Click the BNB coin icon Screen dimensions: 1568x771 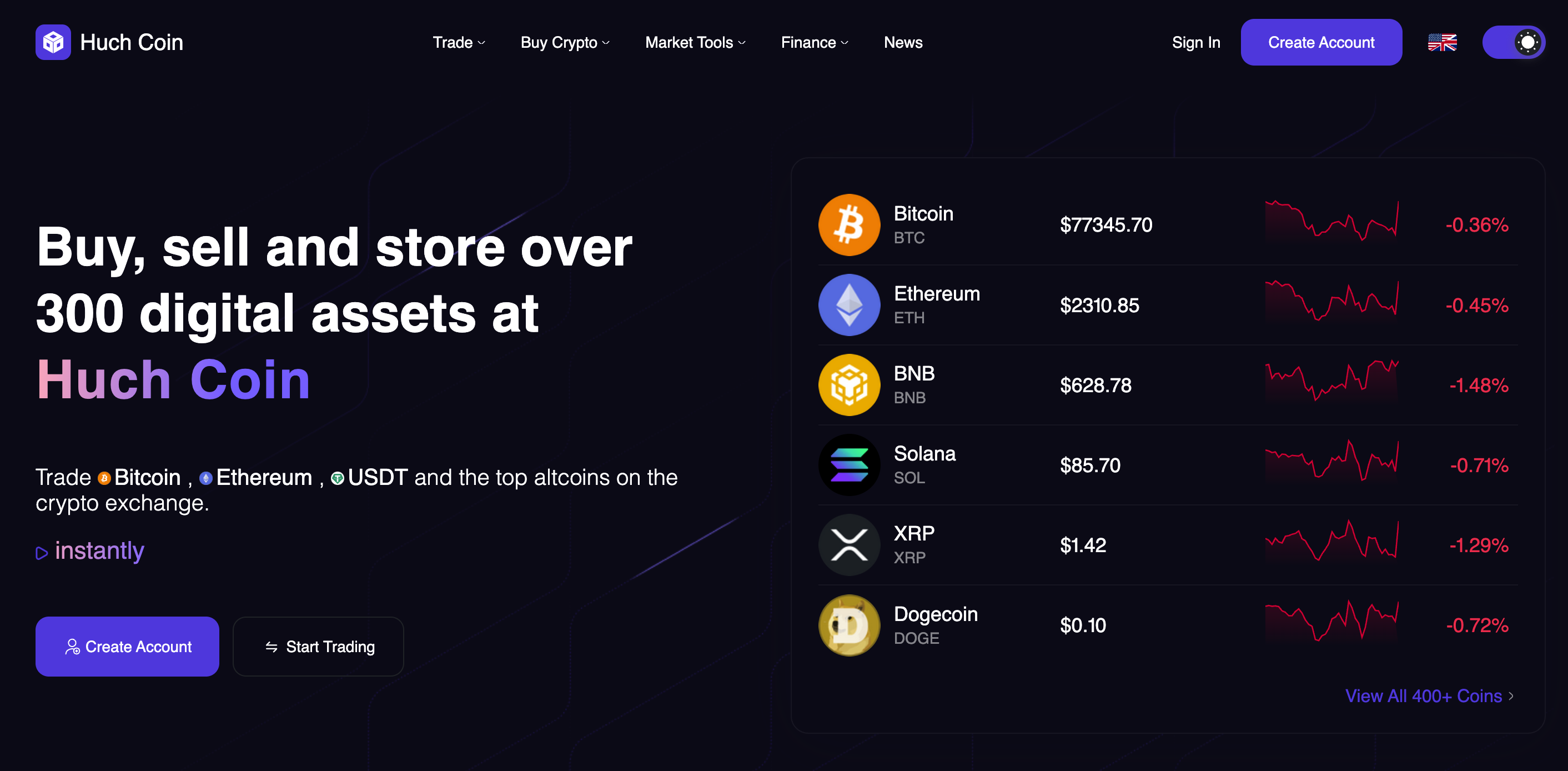pyautogui.click(x=848, y=385)
